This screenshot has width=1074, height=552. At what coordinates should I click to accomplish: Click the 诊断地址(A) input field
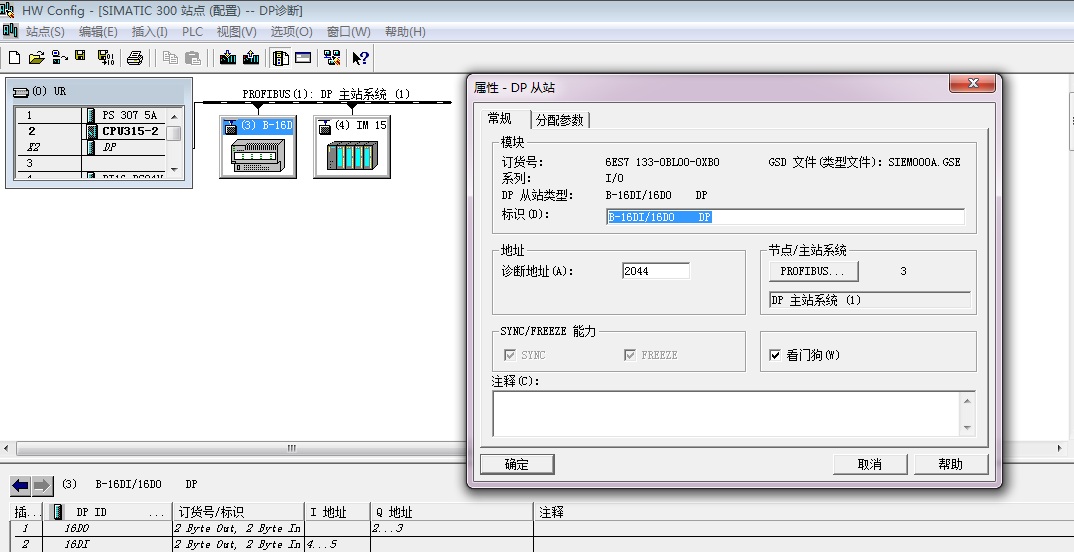pos(655,271)
